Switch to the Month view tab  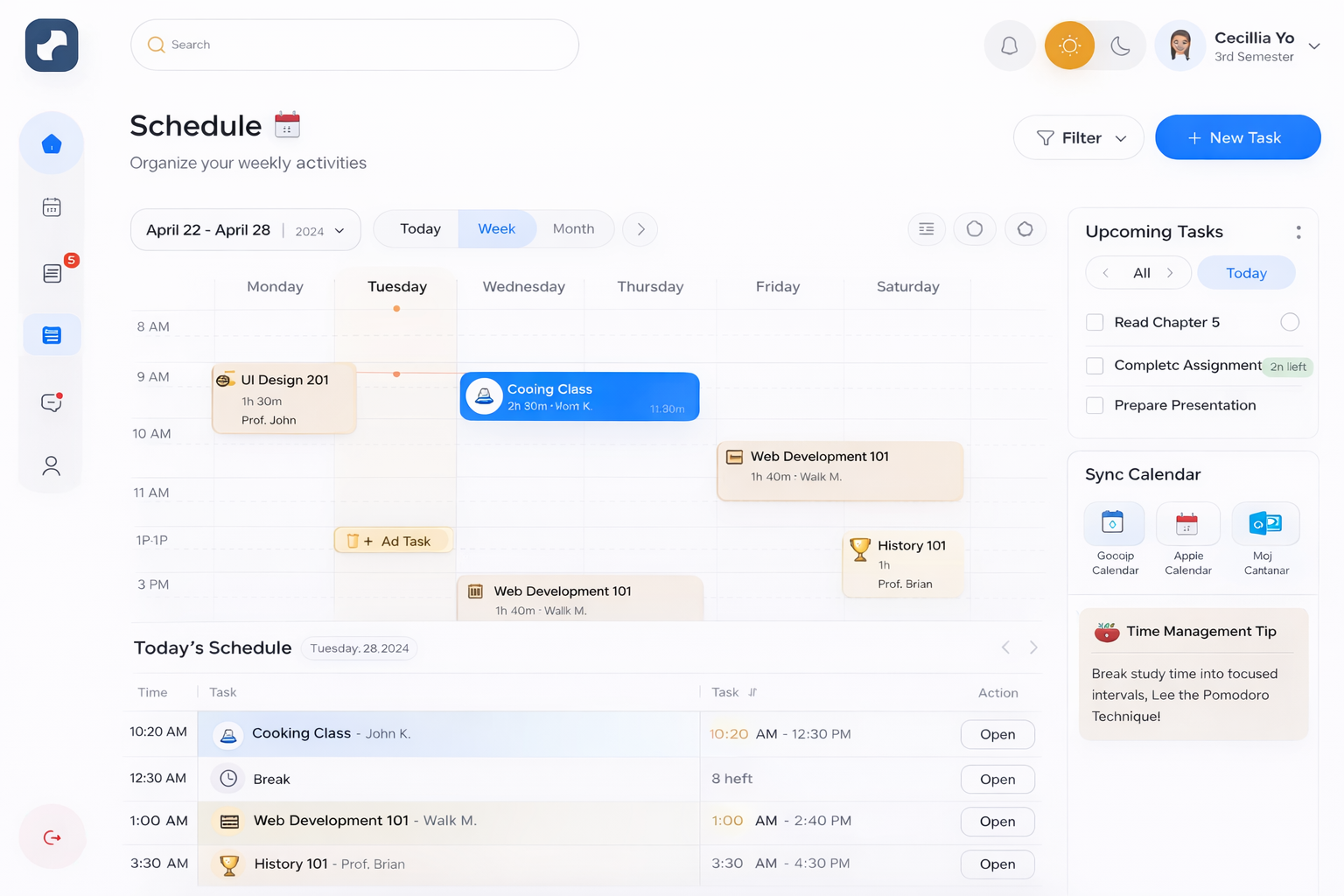pyautogui.click(x=573, y=229)
